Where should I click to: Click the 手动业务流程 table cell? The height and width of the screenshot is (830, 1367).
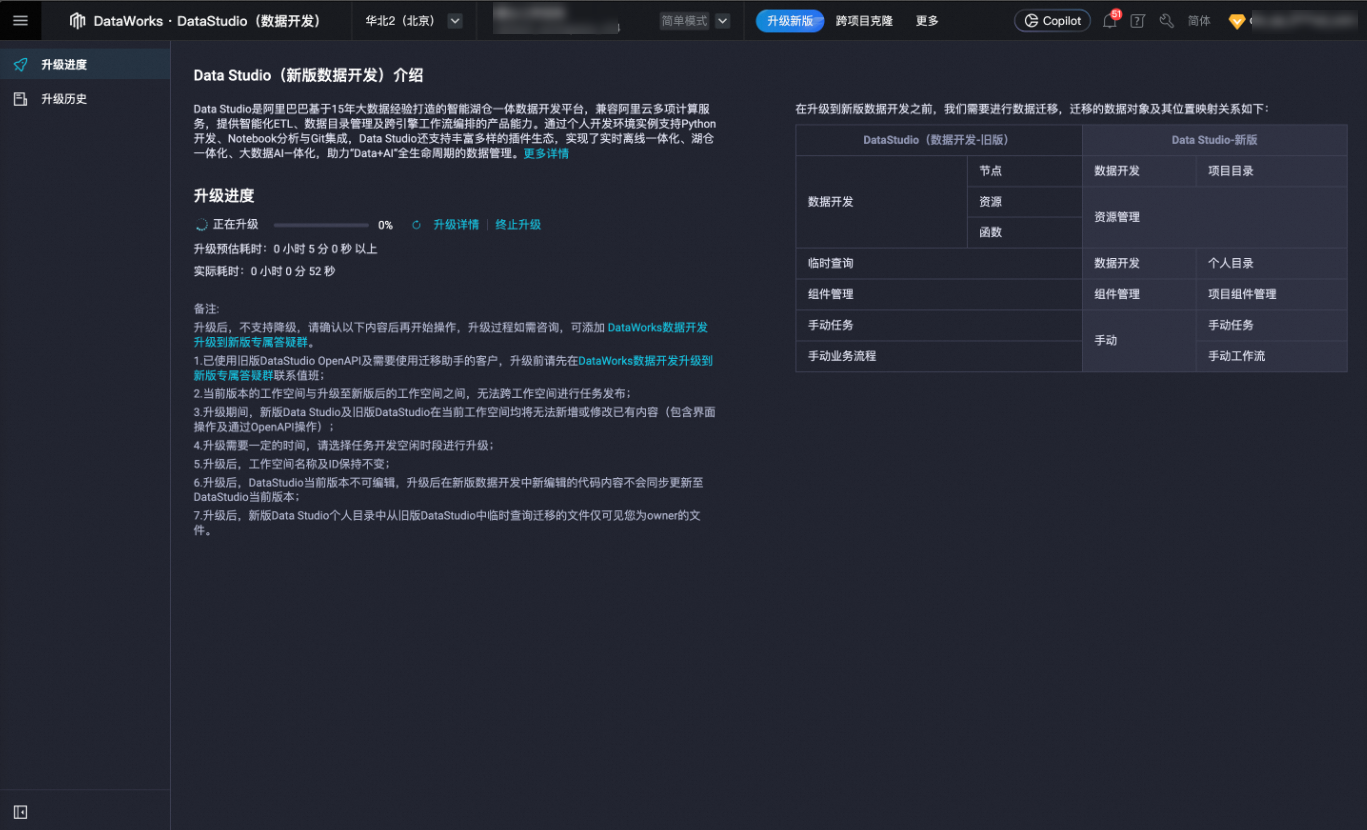click(x=939, y=356)
